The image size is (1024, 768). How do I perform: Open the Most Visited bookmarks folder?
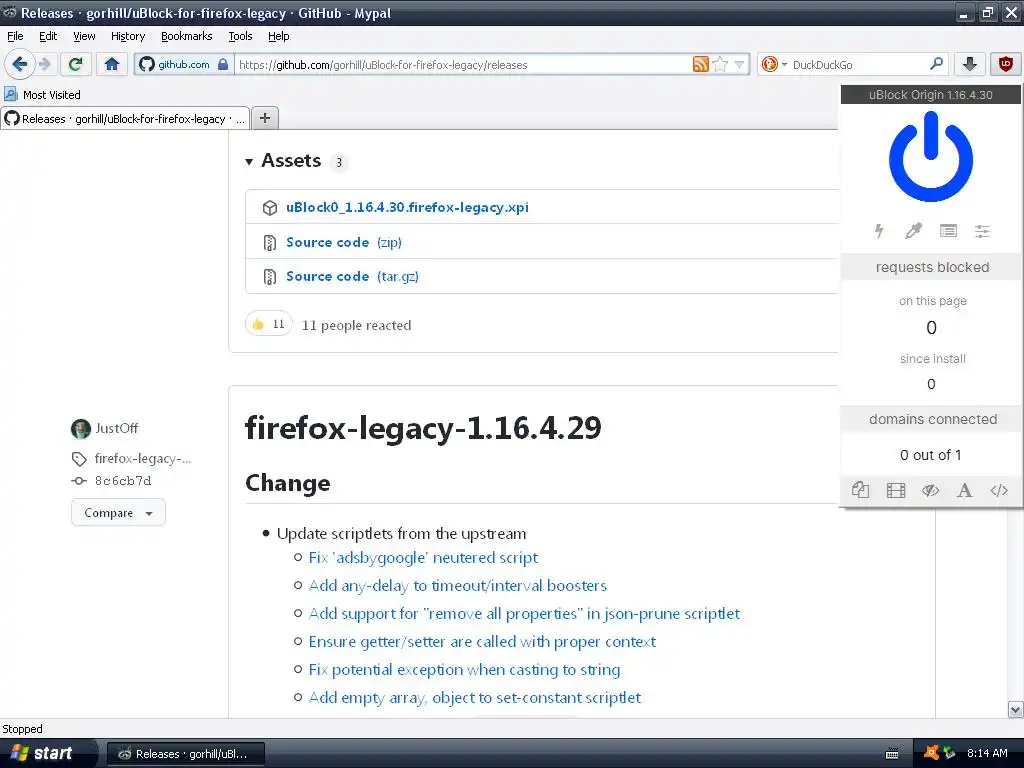click(x=42, y=95)
